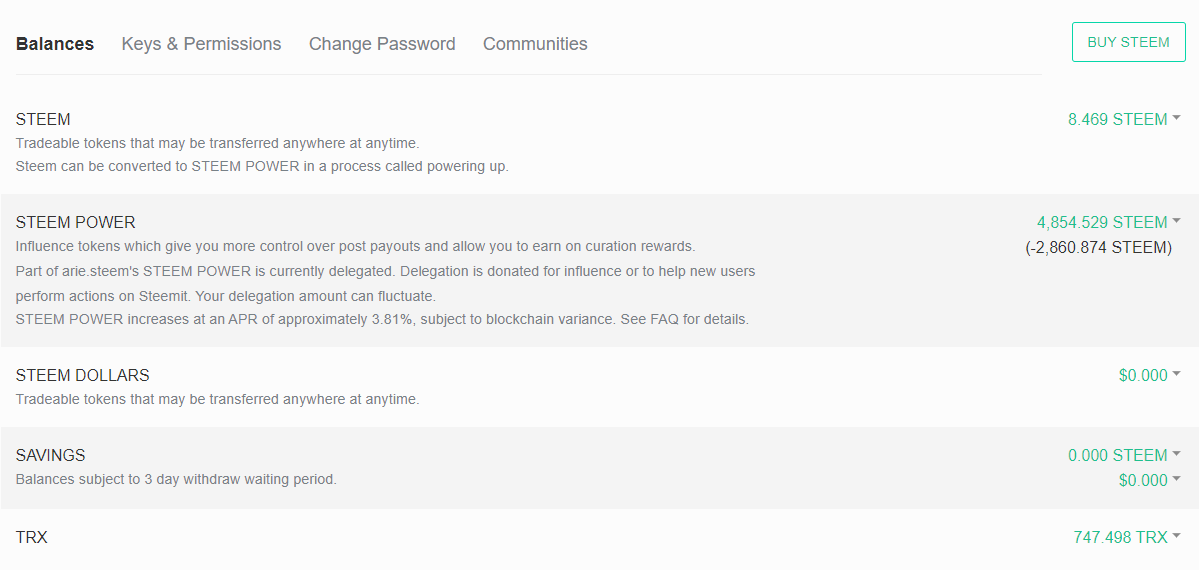Open the Change Password tab
Viewport: 1199px width, 570px height.
pyautogui.click(x=382, y=44)
